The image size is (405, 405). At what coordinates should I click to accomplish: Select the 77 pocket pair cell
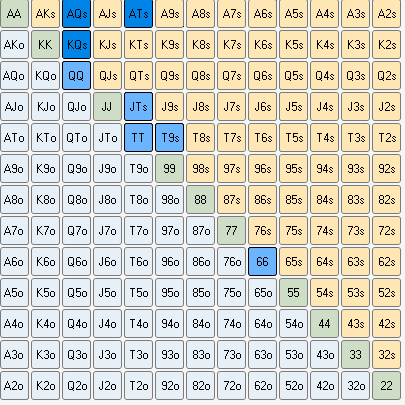point(231,231)
